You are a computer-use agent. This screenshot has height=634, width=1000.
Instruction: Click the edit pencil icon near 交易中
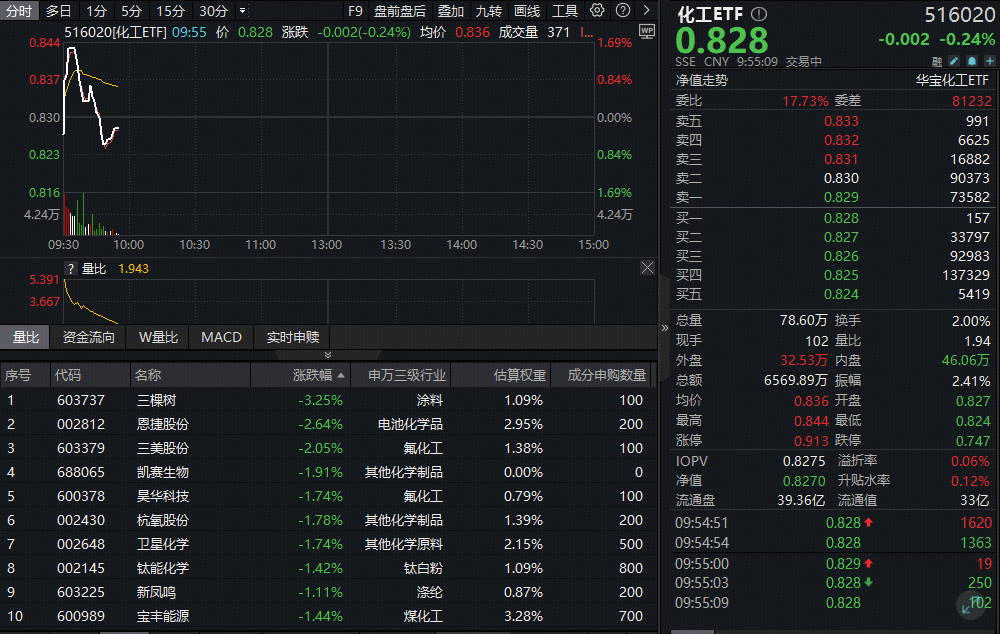coord(953,61)
